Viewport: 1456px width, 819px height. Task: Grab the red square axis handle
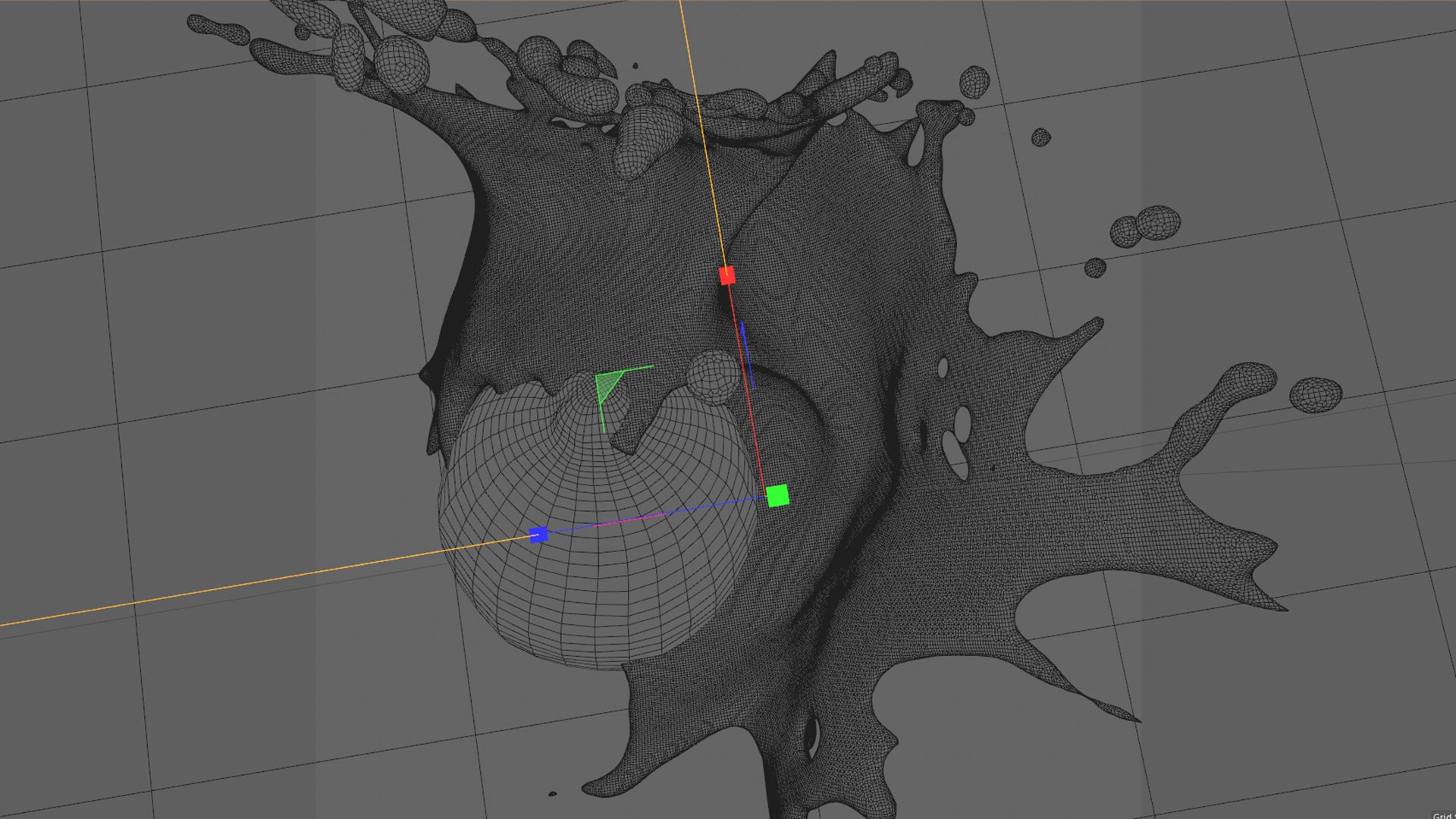coord(726,275)
